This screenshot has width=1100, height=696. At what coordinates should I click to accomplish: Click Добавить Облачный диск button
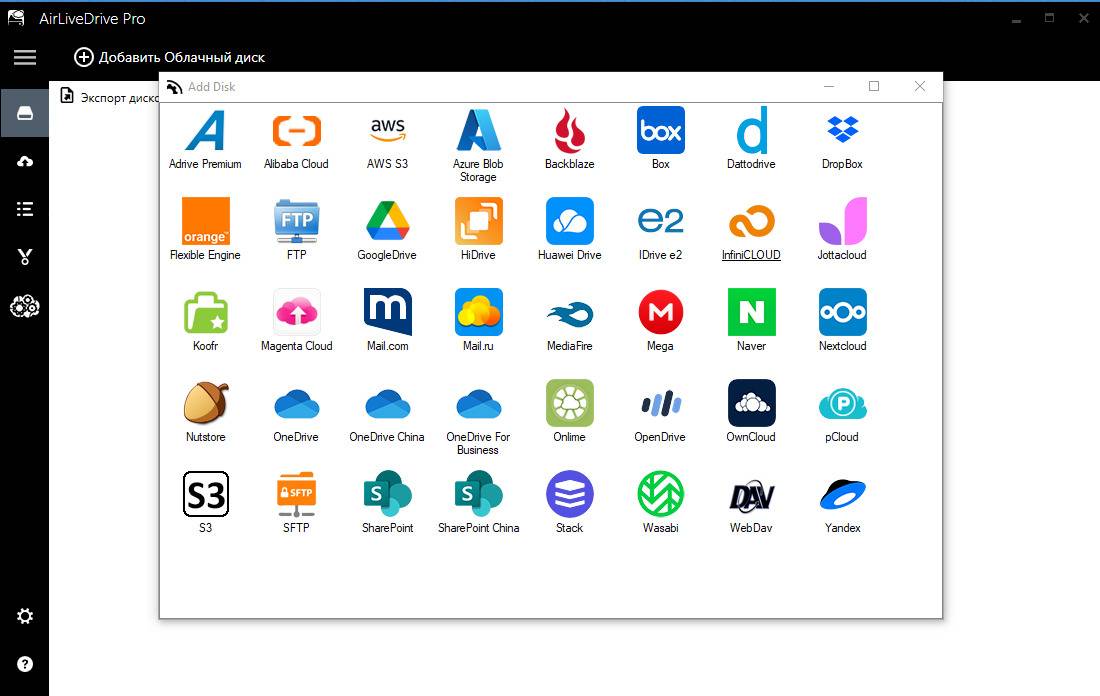169,58
